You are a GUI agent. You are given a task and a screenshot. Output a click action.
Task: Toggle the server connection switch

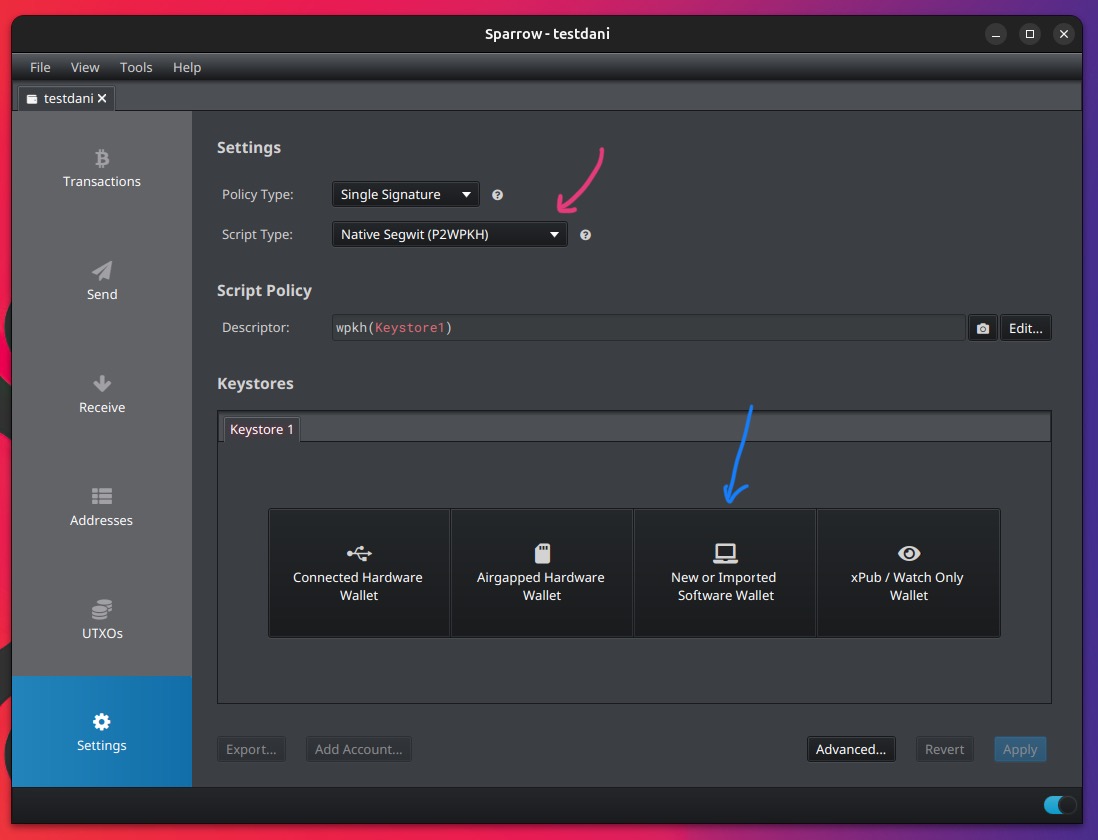1059,805
